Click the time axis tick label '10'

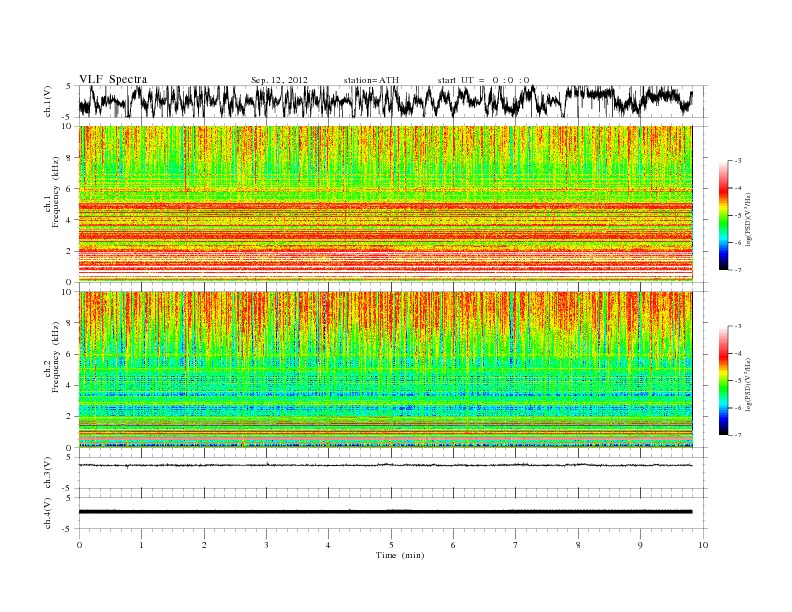click(703, 545)
